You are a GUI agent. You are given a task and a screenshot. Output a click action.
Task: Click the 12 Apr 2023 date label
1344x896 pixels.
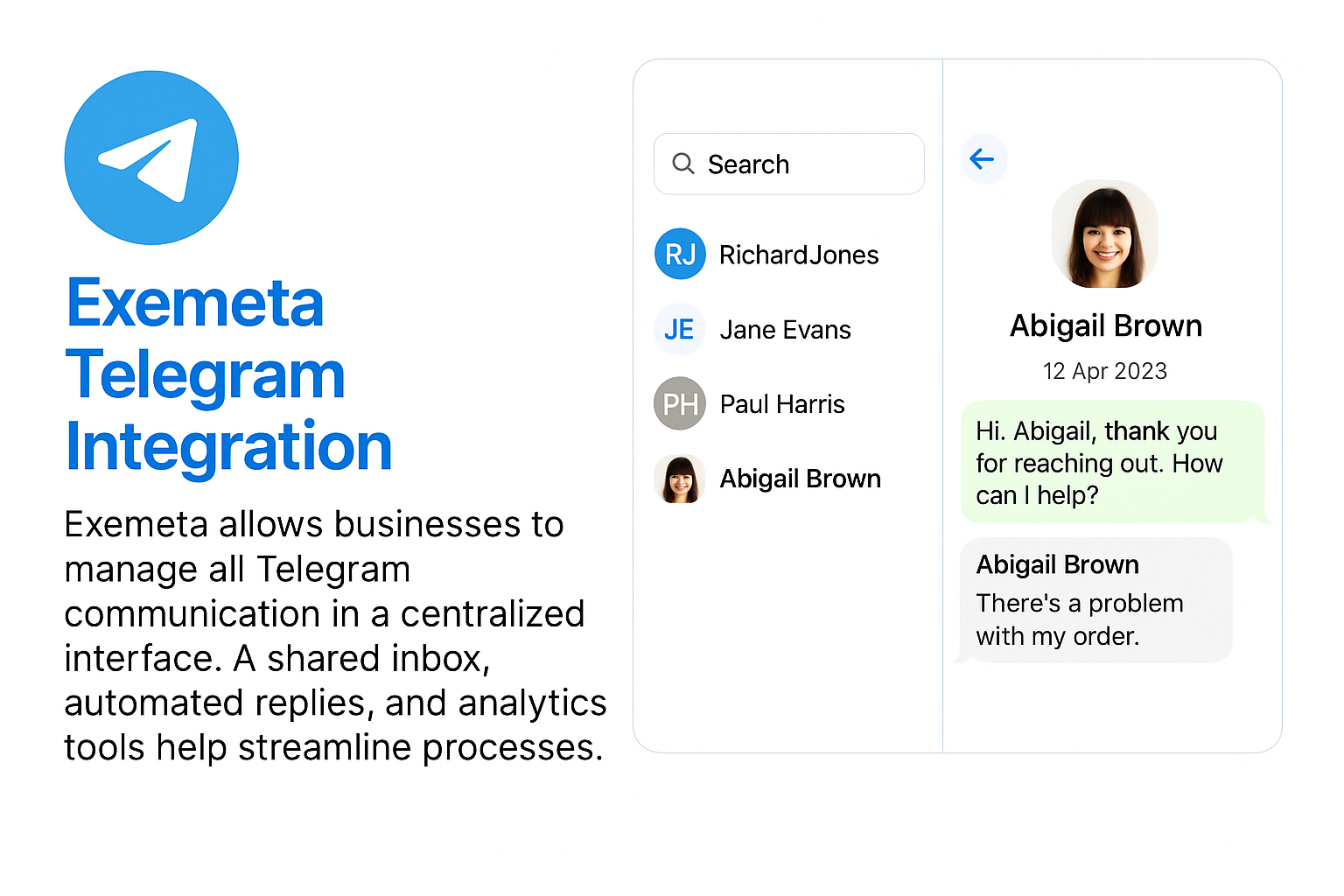[1104, 371]
